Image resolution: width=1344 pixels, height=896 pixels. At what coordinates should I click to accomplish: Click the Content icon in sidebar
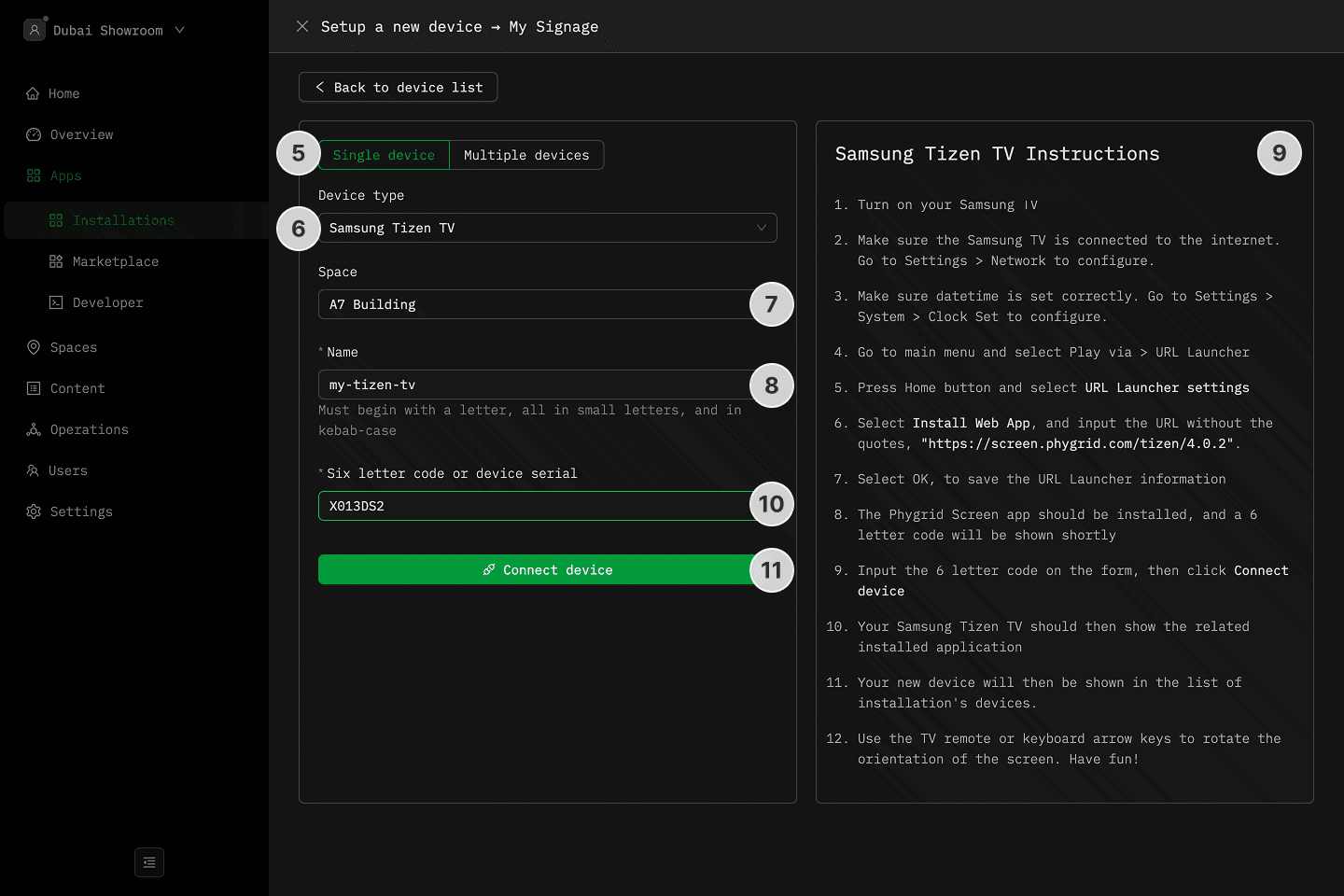point(34,388)
